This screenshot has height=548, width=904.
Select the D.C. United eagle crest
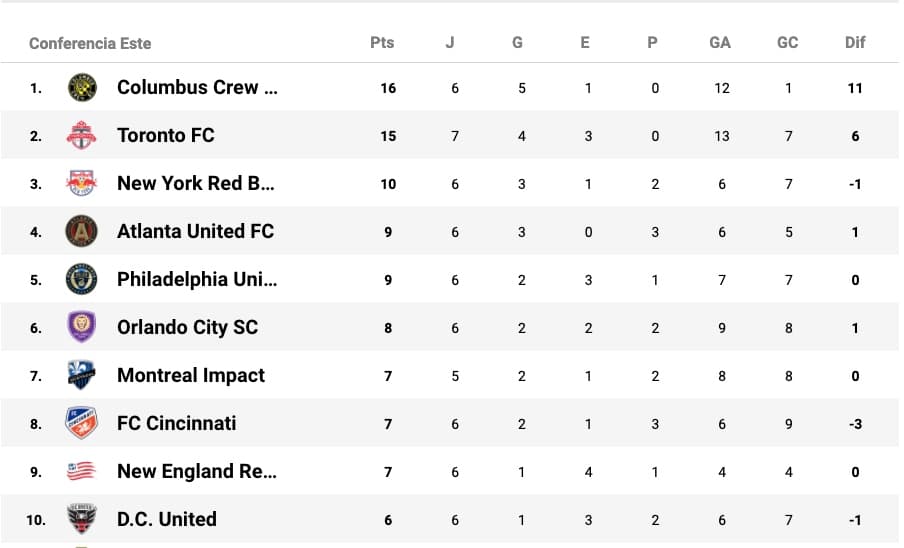click(81, 519)
